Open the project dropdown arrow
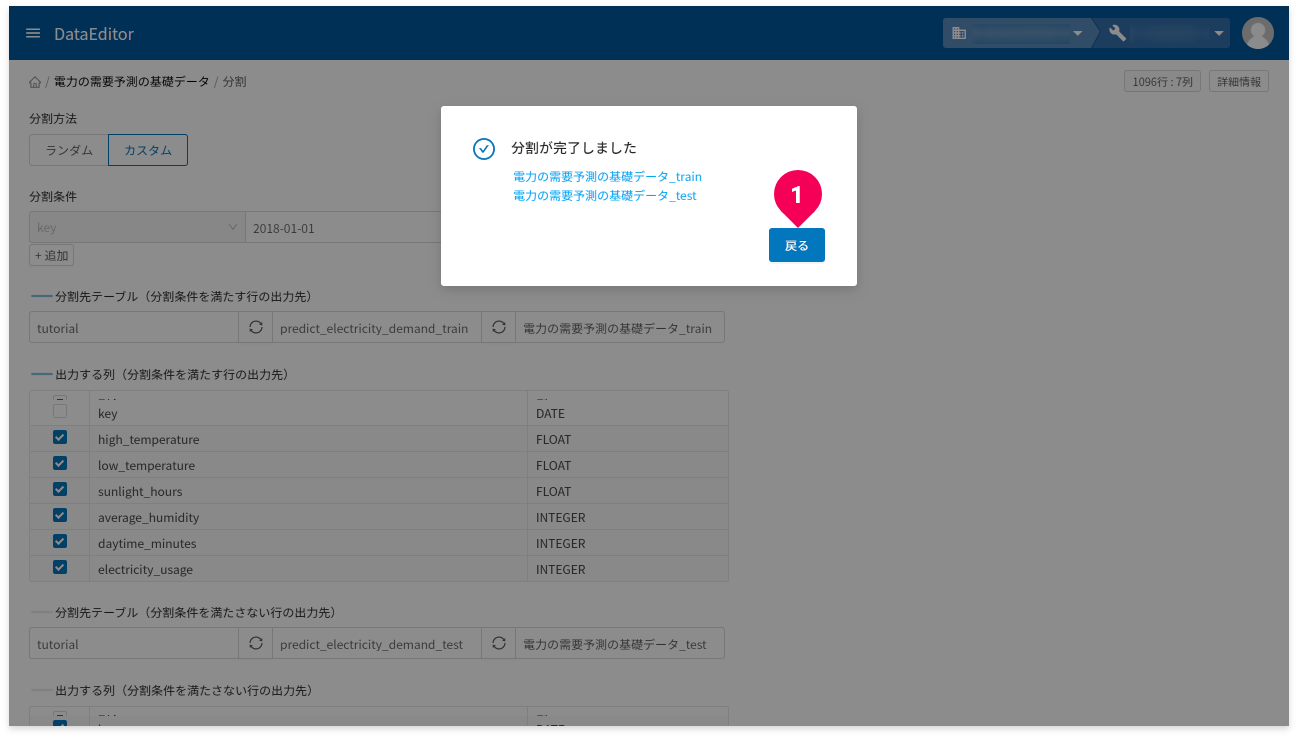Viewport: 1298px width, 738px height. pyautogui.click(x=1219, y=34)
